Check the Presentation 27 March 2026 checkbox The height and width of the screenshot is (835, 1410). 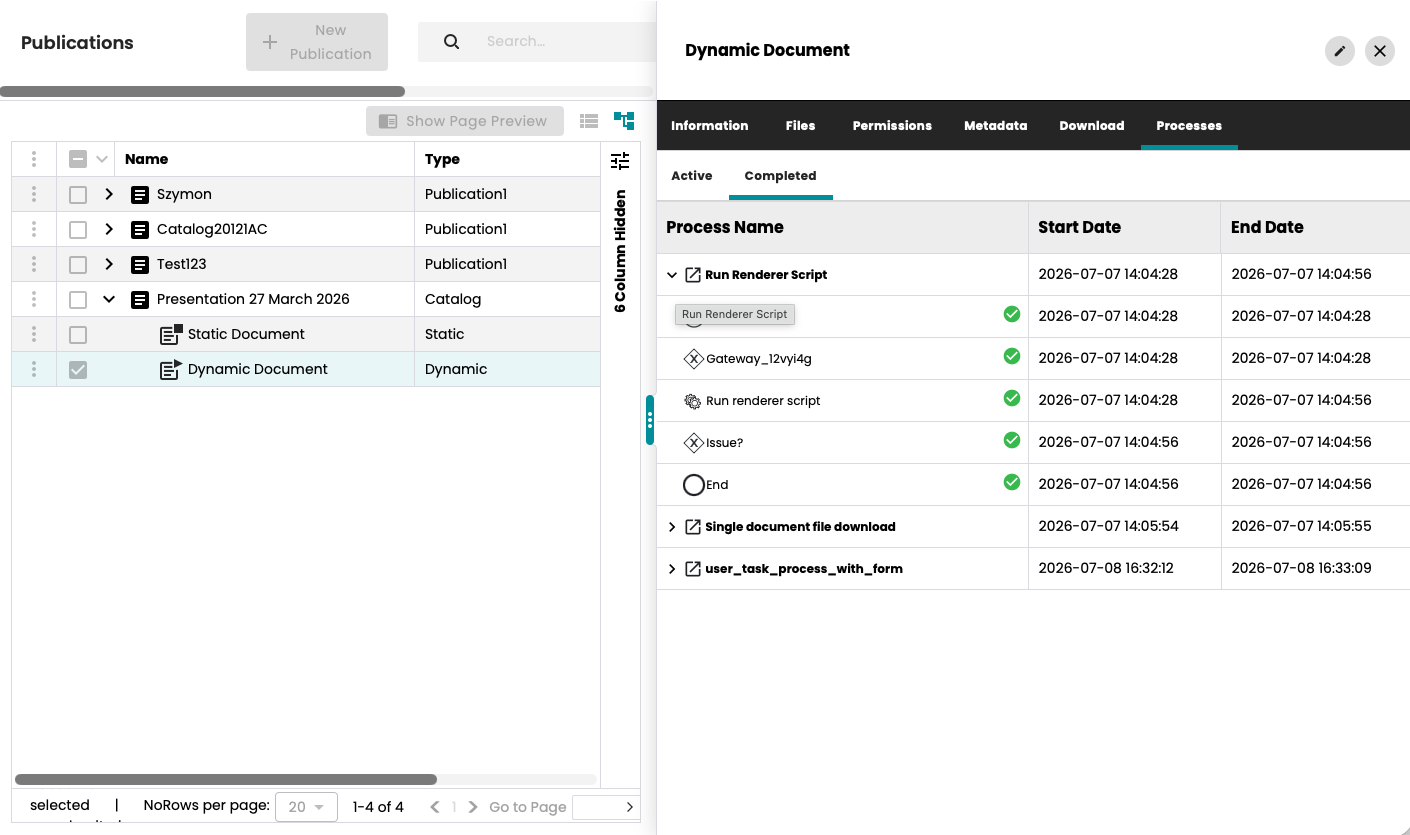coord(78,300)
